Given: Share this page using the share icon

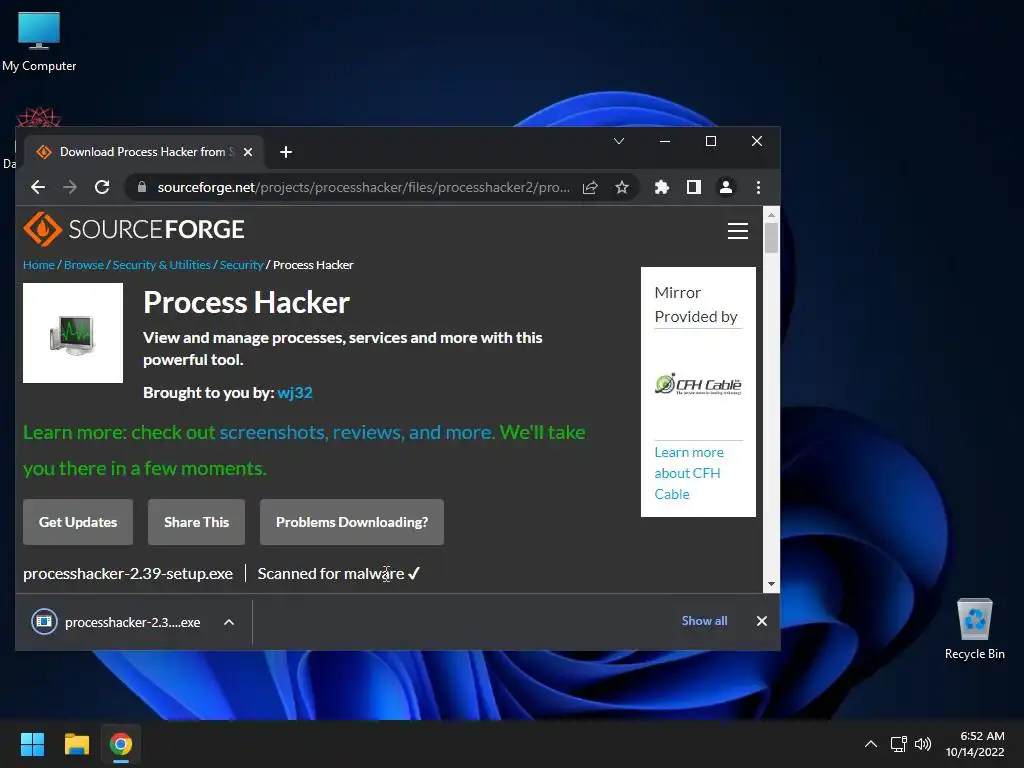Looking at the screenshot, I should 590,187.
